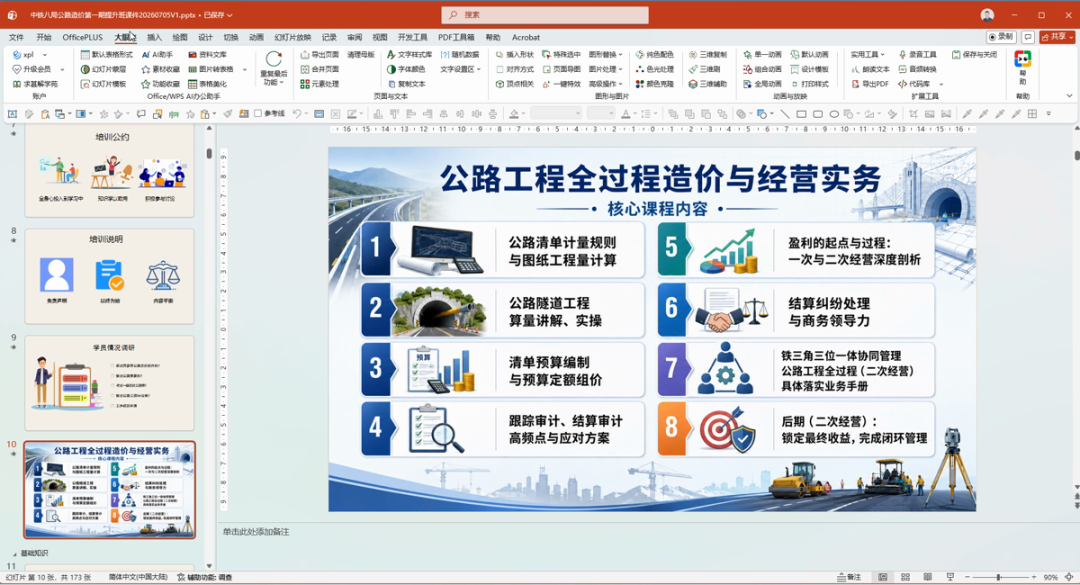The width and height of the screenshot is (1080, 585).
Task: Click the crop icon in the quick toolbar
Action: [x=913, y=114]
